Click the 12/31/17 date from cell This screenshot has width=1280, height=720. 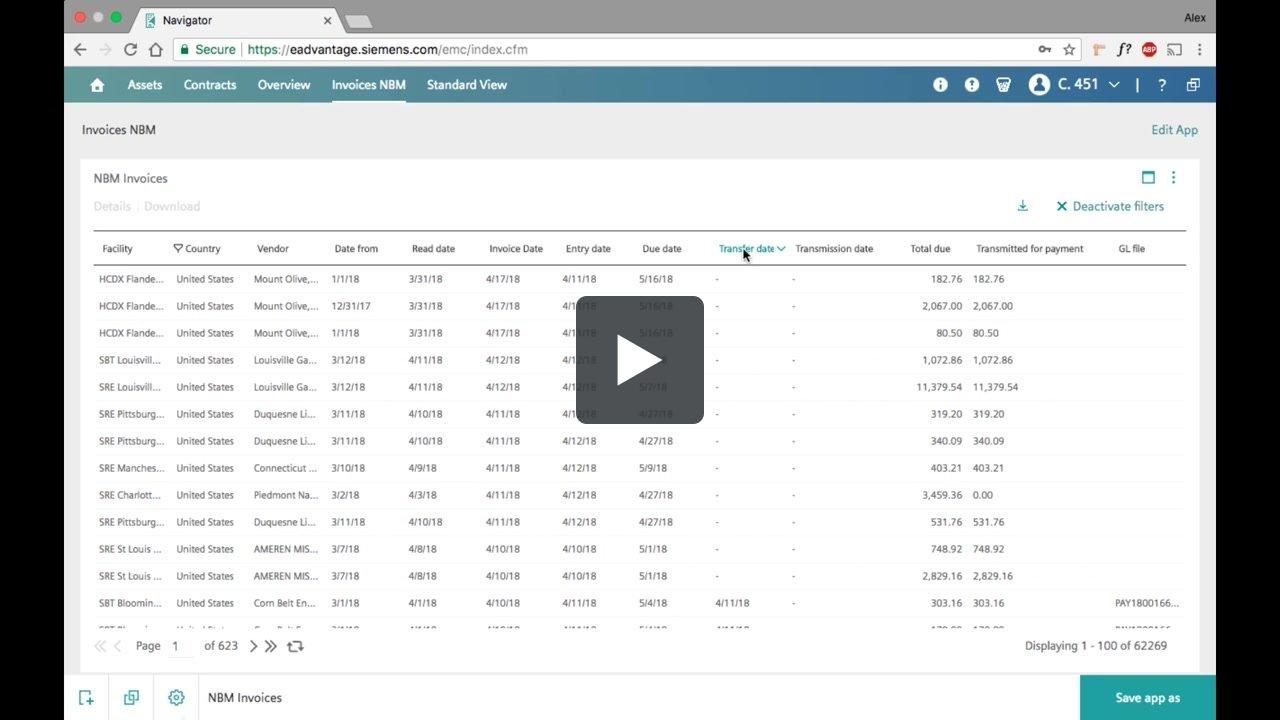(x=351, y=306)
